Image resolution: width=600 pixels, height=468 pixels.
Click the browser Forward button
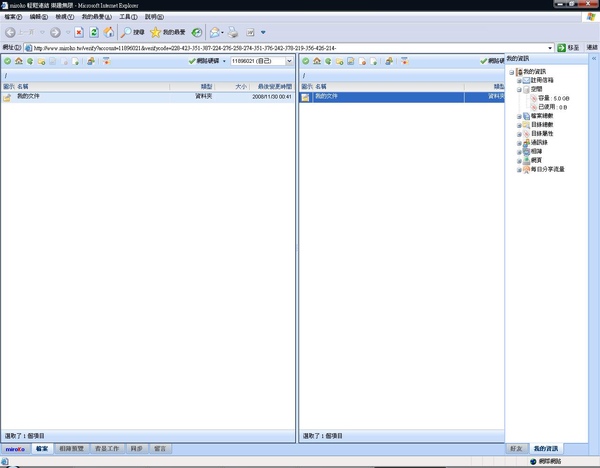[x=55, y=33]
